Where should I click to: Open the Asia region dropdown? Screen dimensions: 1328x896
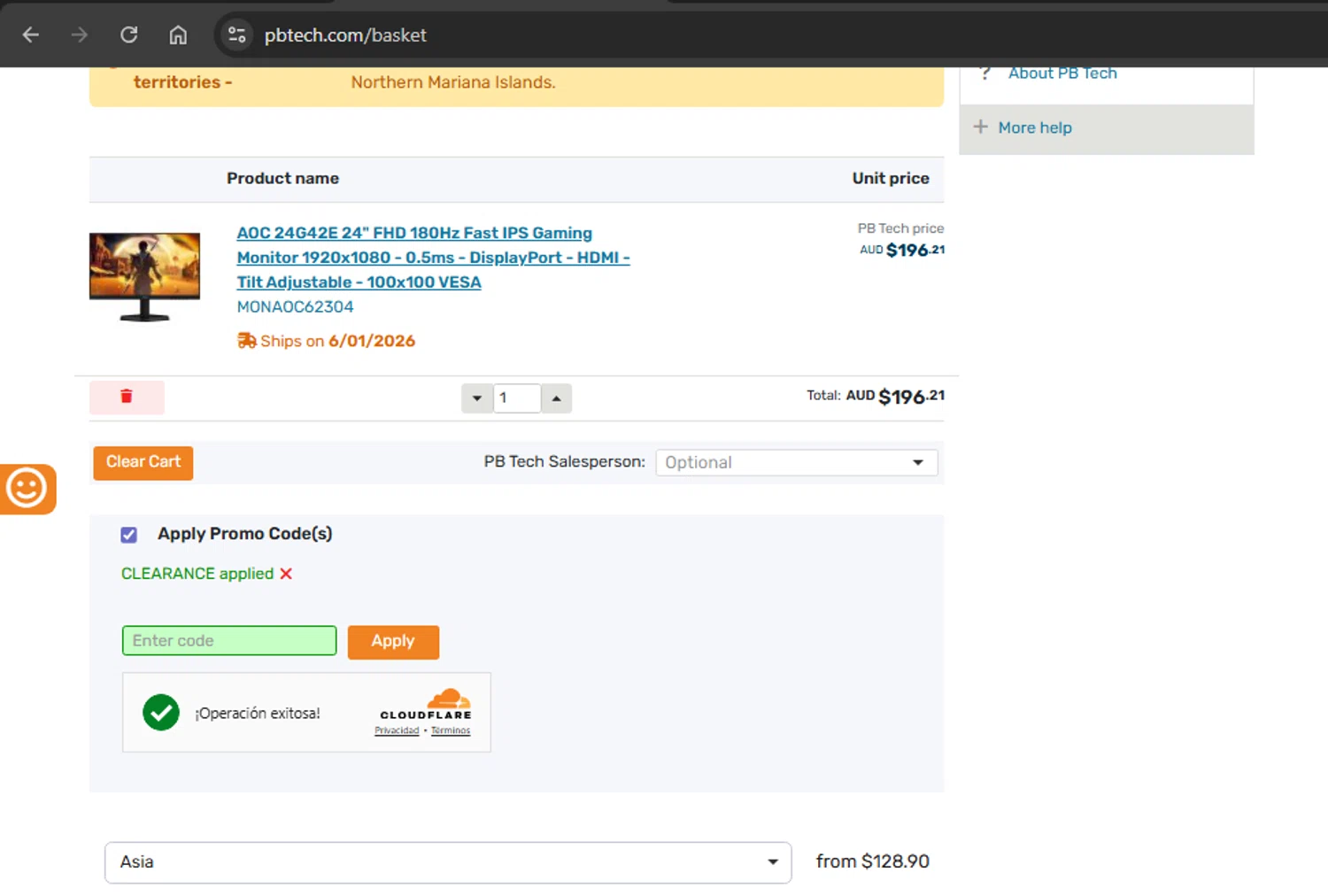coord(448,862)
